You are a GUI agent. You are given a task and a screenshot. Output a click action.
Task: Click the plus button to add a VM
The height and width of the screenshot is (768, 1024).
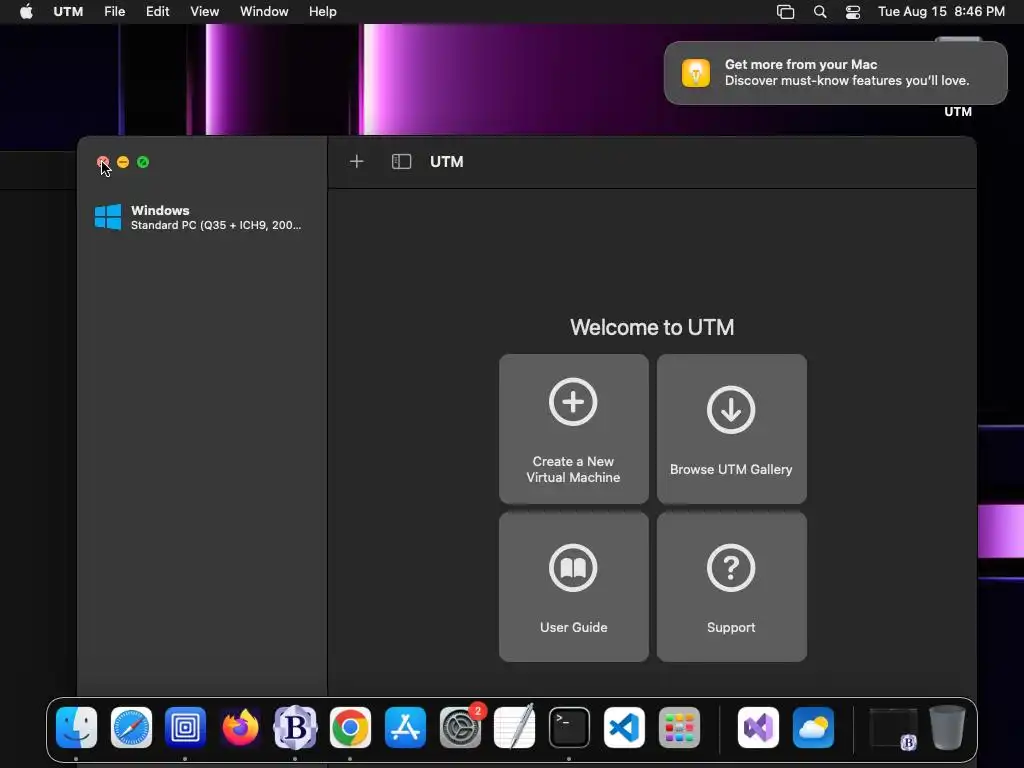357,161
